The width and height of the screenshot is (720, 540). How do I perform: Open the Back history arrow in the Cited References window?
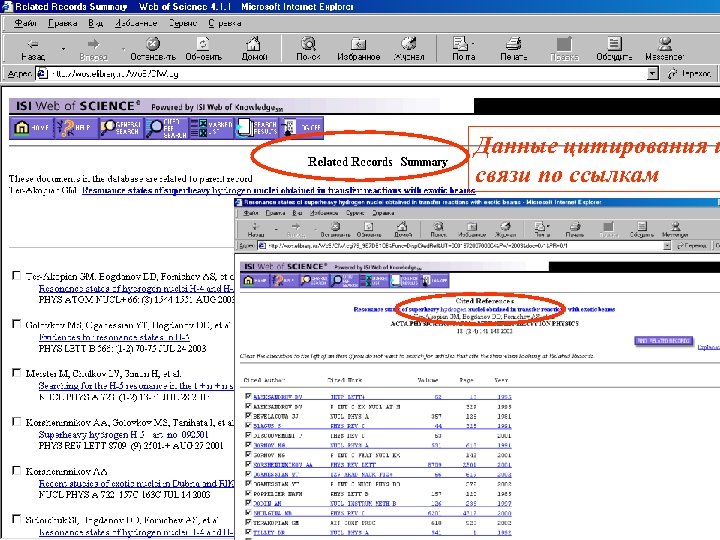point(276,228)
